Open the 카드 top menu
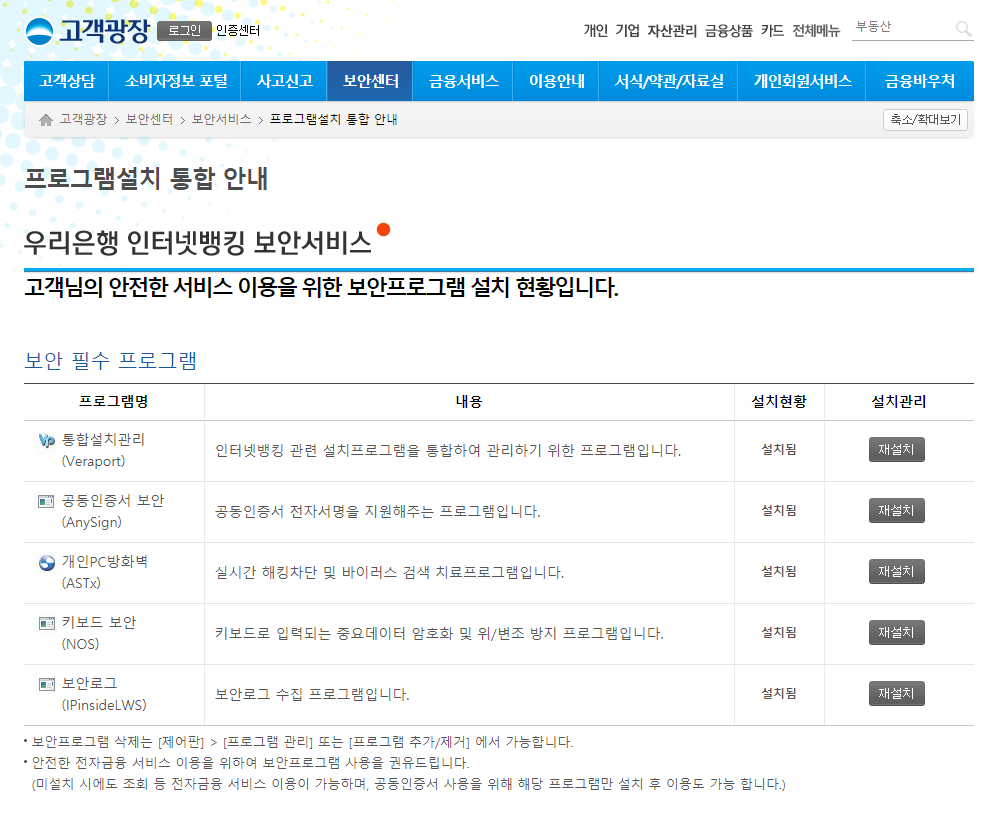 (x=772, y=31)
